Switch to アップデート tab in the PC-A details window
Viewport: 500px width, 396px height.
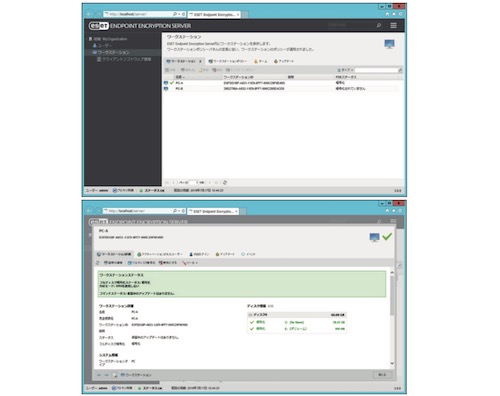click(x=225, y=254)
